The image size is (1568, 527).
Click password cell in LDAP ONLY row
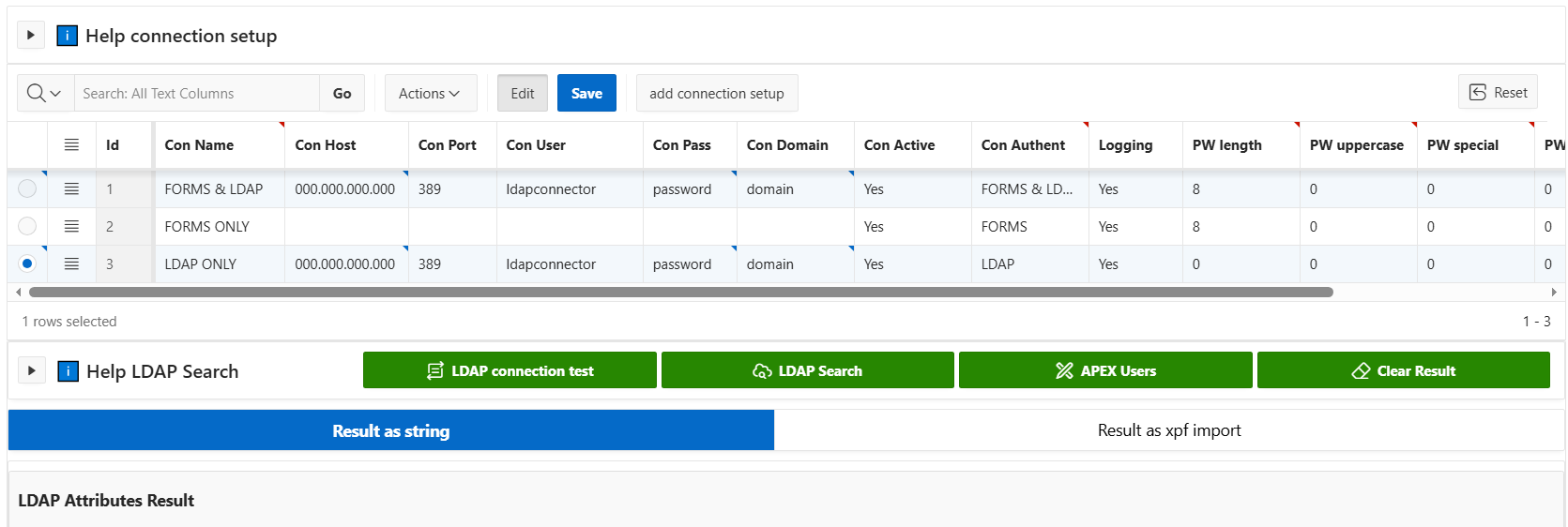tap(690, 263)
